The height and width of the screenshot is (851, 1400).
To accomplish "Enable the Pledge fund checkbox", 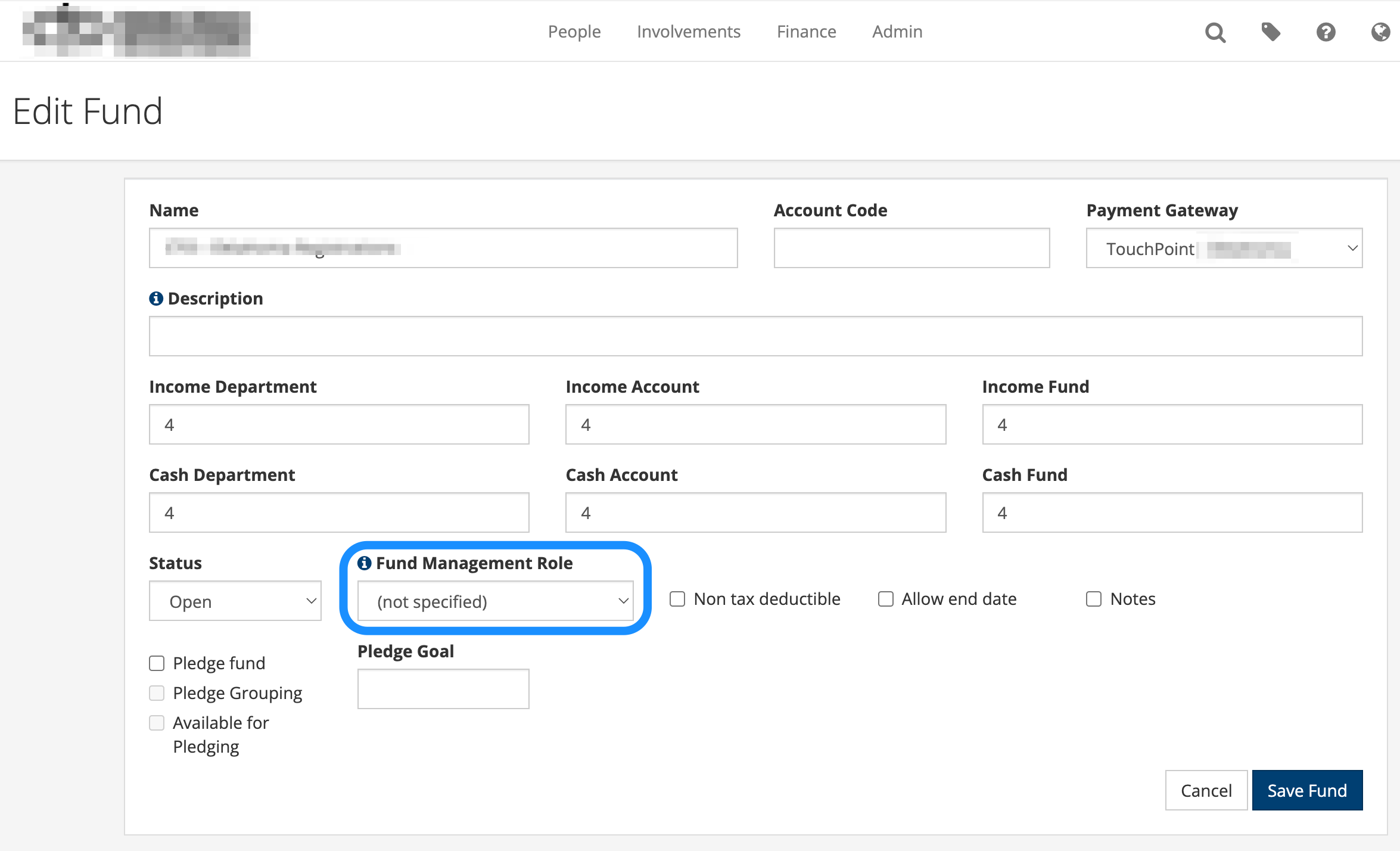I will point(157,663).
